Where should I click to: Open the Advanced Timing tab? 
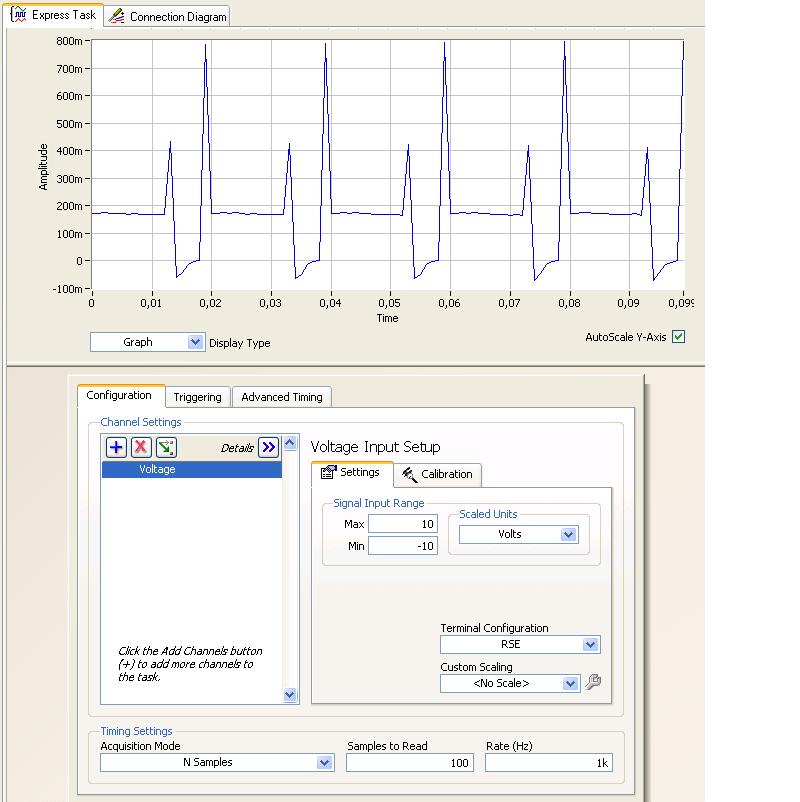click(281, 397)
